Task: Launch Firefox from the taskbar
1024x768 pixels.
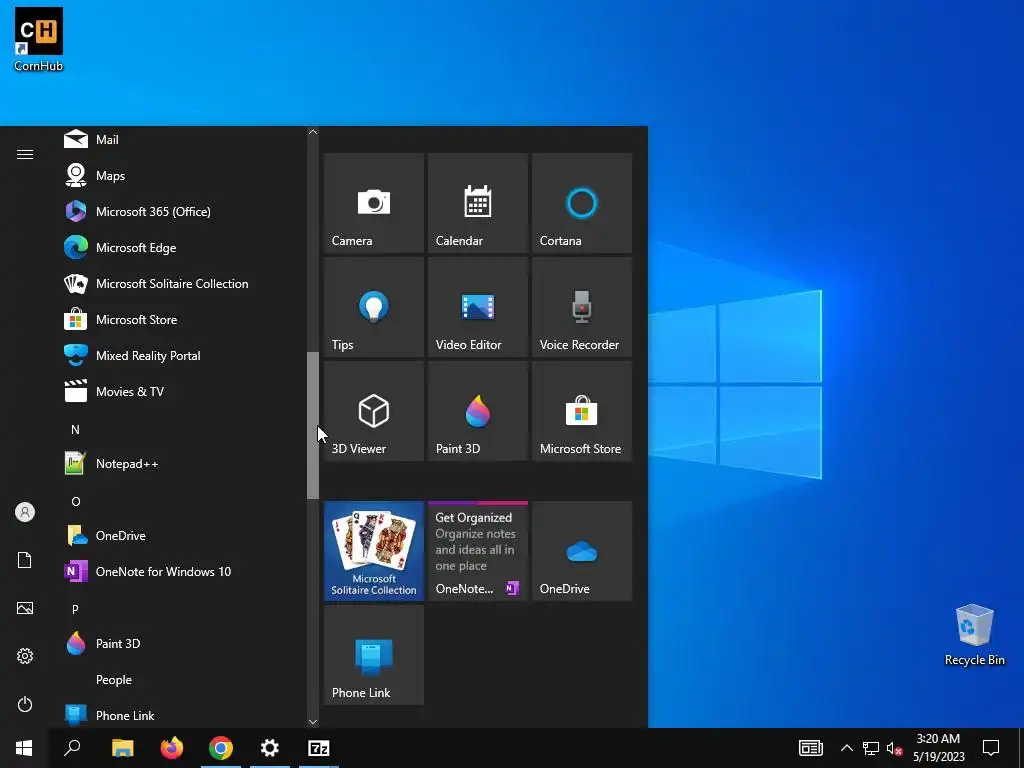Action: click(172, 748)
